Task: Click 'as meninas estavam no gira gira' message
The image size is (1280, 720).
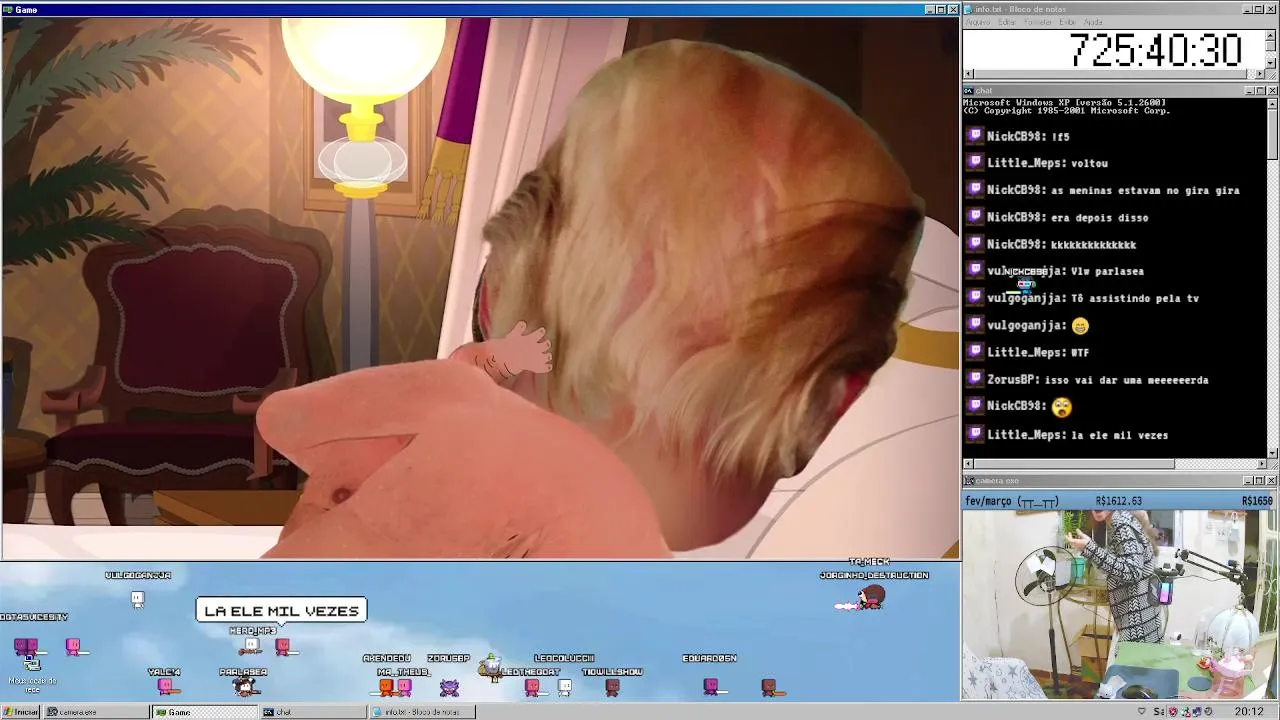Action: coord(1145,190)
